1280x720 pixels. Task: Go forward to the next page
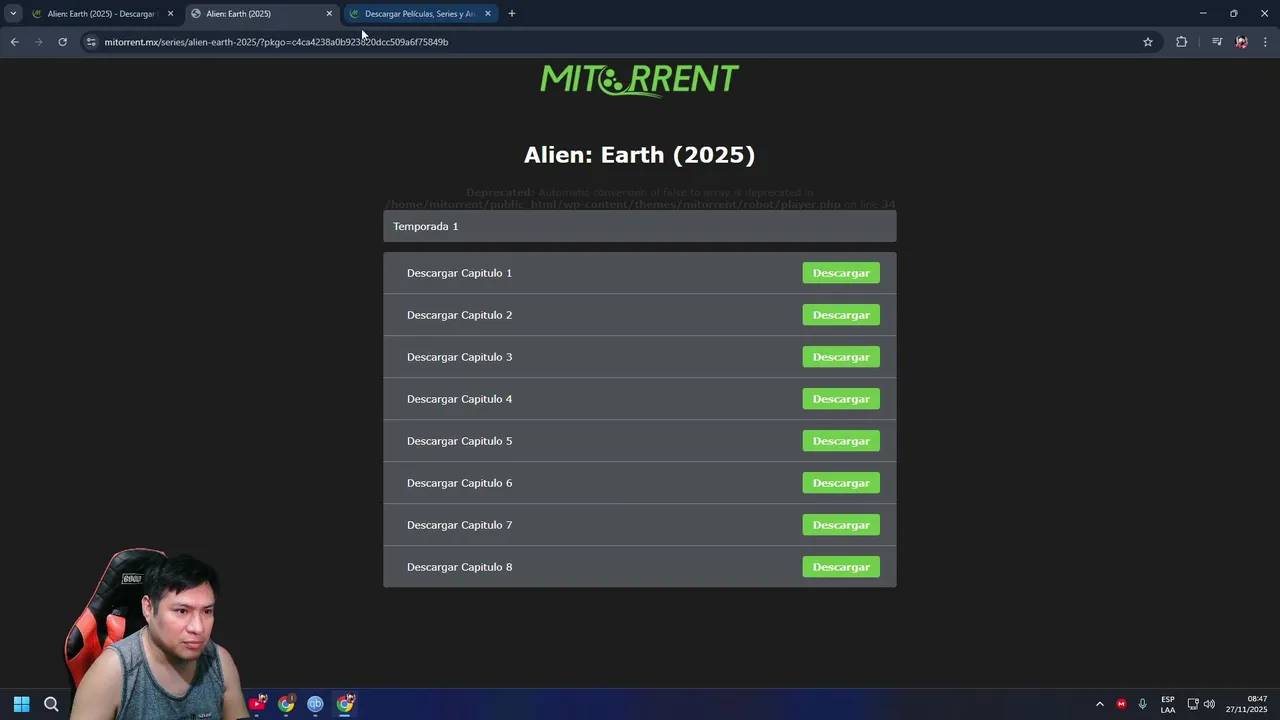[38, 42]
